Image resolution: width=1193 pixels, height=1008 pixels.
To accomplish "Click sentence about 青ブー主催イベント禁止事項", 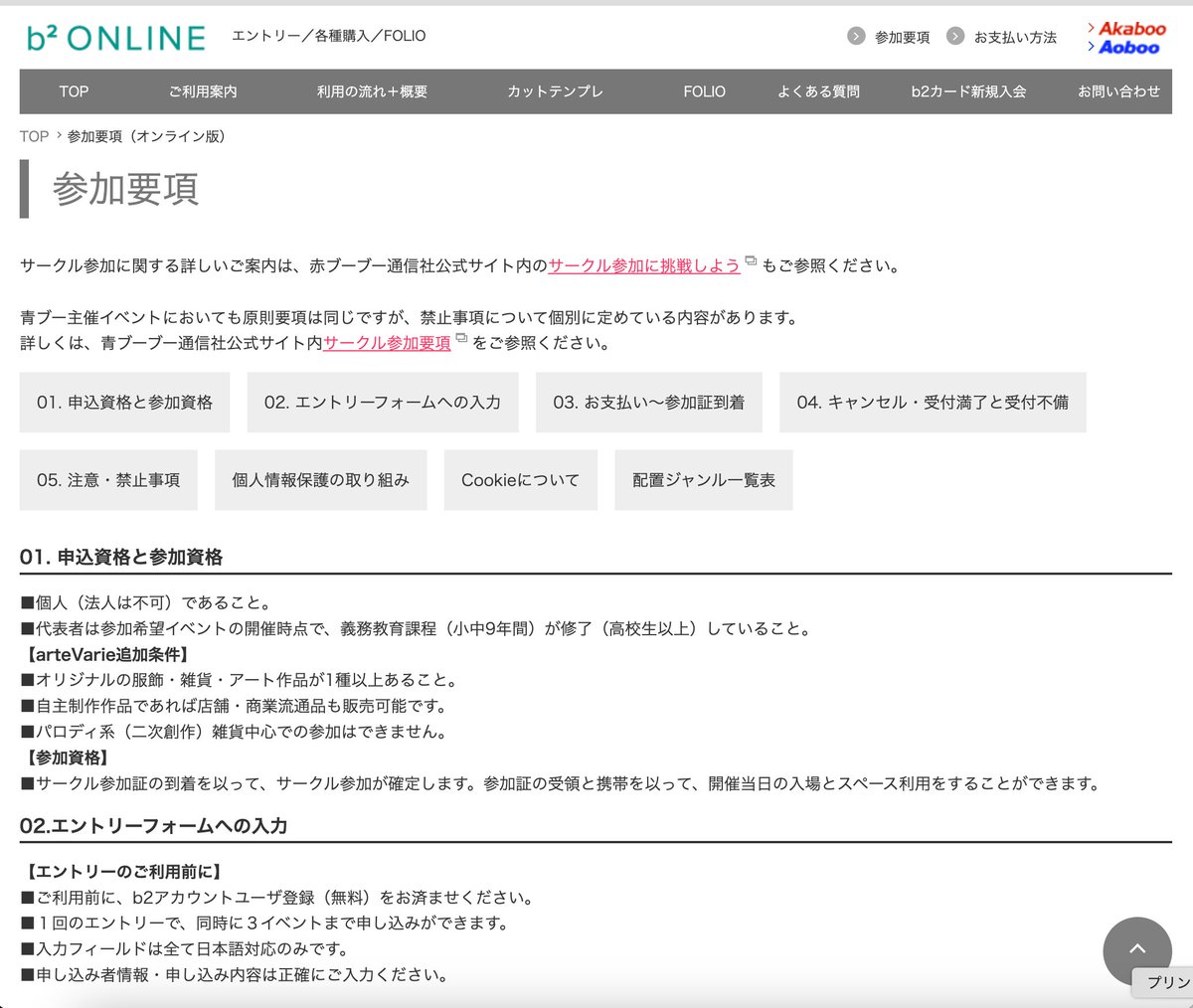I will click(409, 318).
